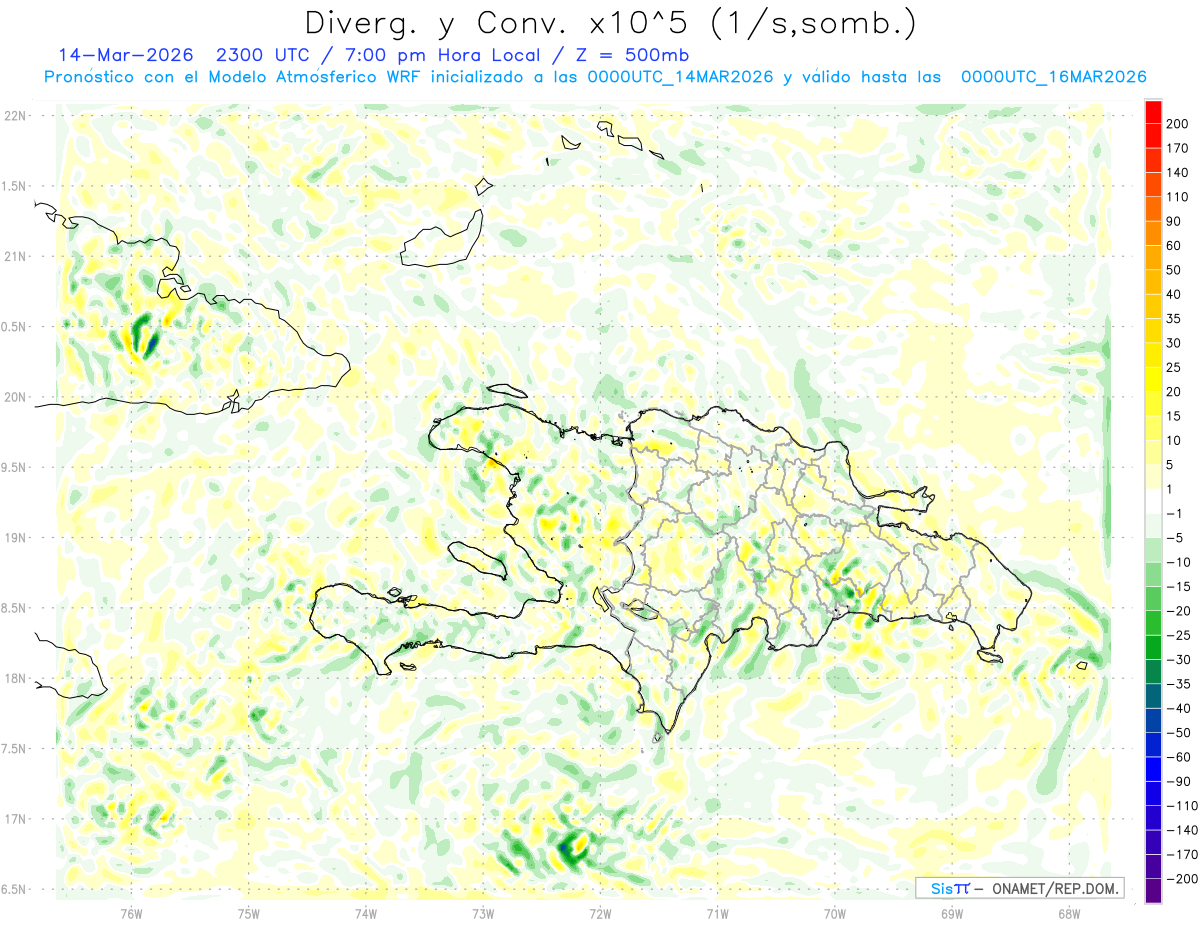
Task: Click colorbar label '110'
Action: pyautogui.click(x=1177, y=197)
